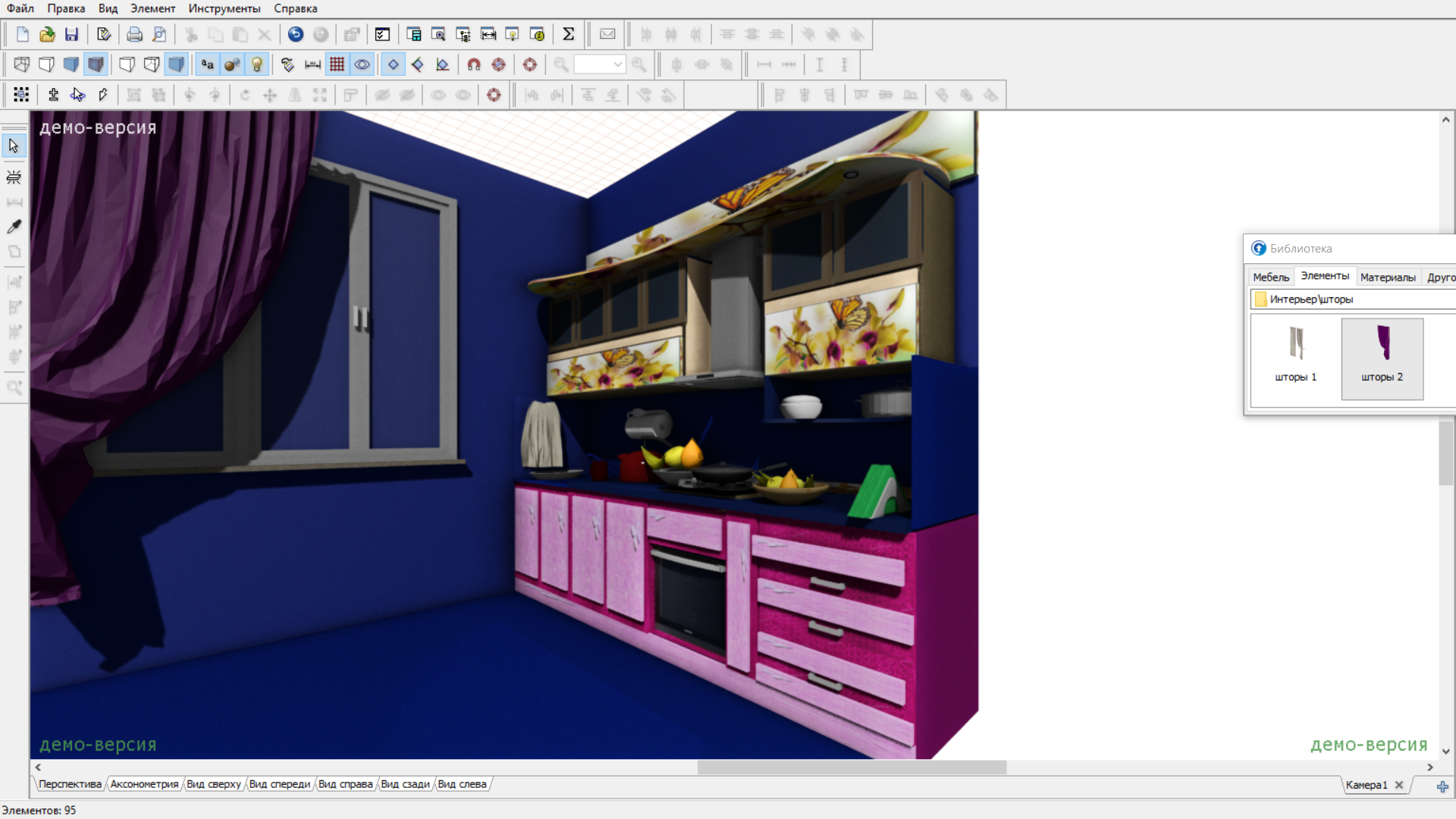The image size is (1456, 819).
Task: Open the Файл menu
Action: 20,8
